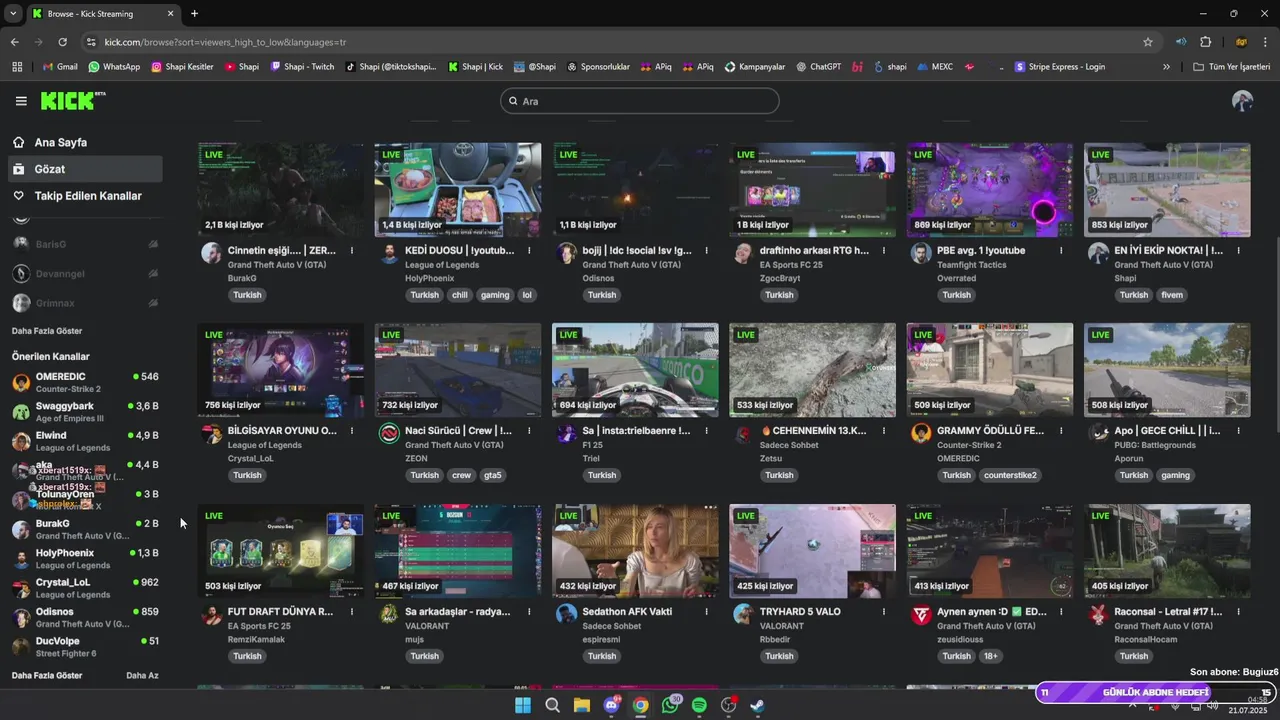Screen dimensions: 1280x720
Task: Open the WhatsApp bookmark
Action: coord(114,67)
